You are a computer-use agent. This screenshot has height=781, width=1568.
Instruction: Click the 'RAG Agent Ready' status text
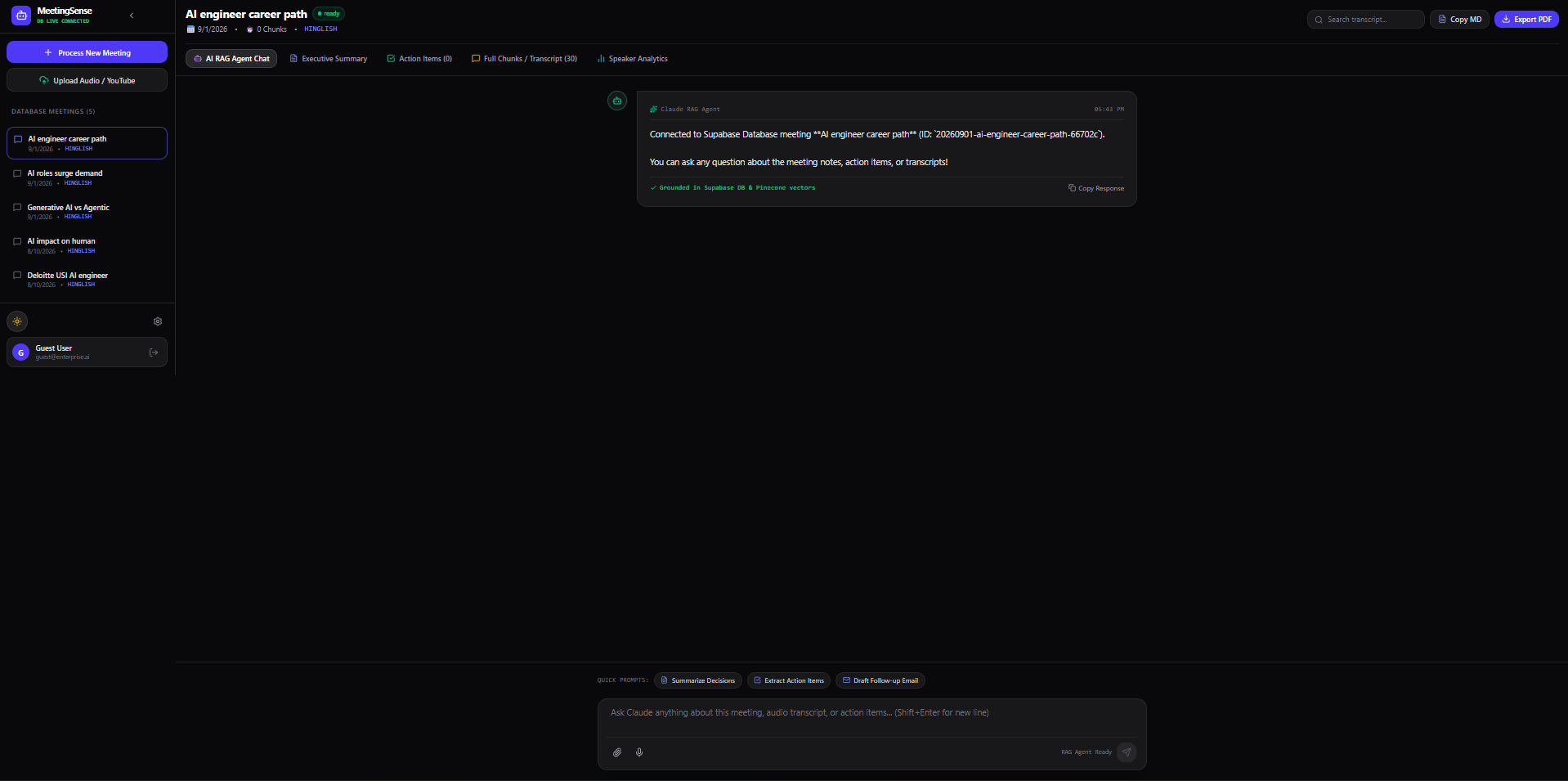(1086, 752)
